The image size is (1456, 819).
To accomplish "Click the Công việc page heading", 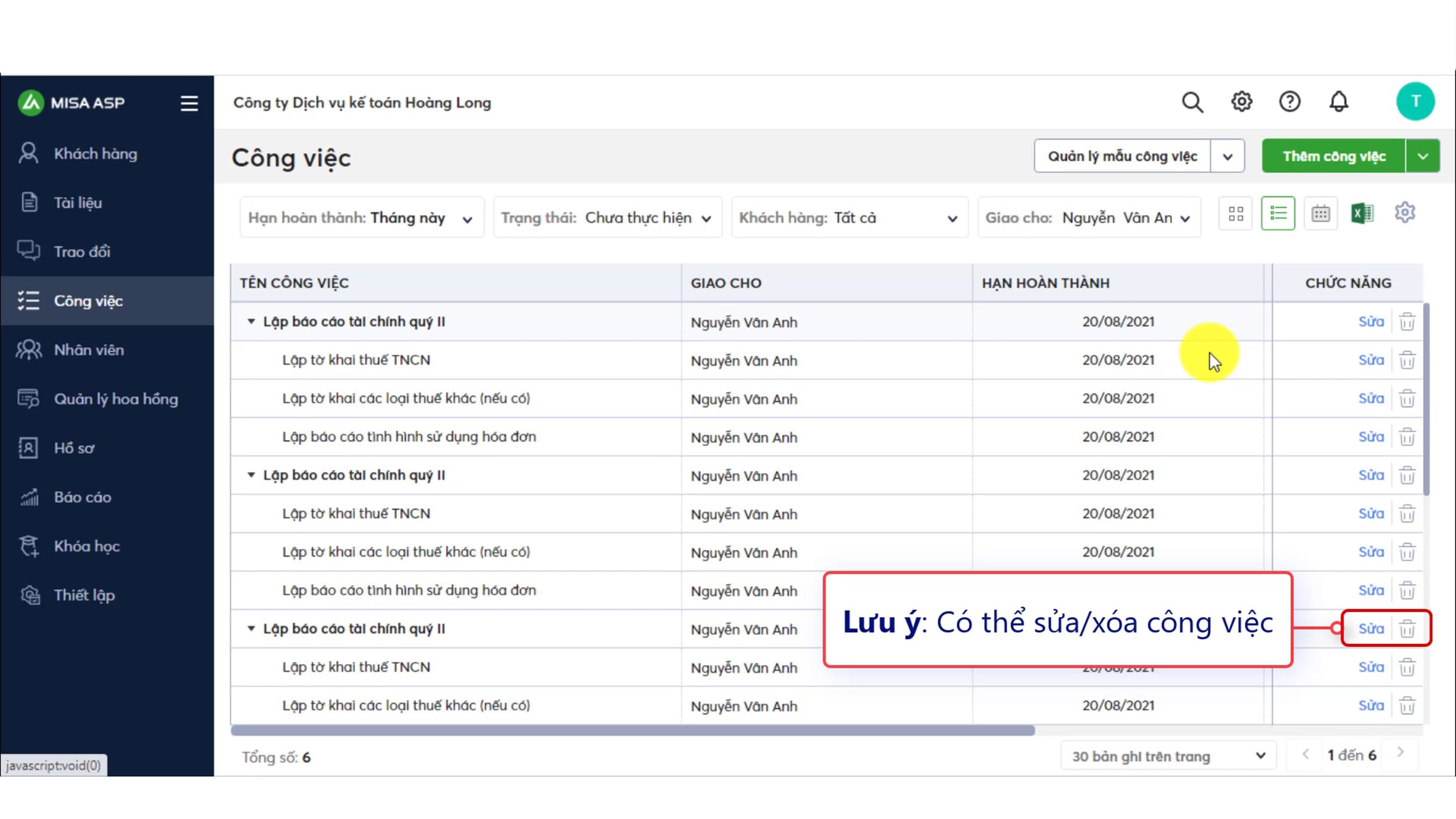I will pyautogui.click(x=291, y=158).
